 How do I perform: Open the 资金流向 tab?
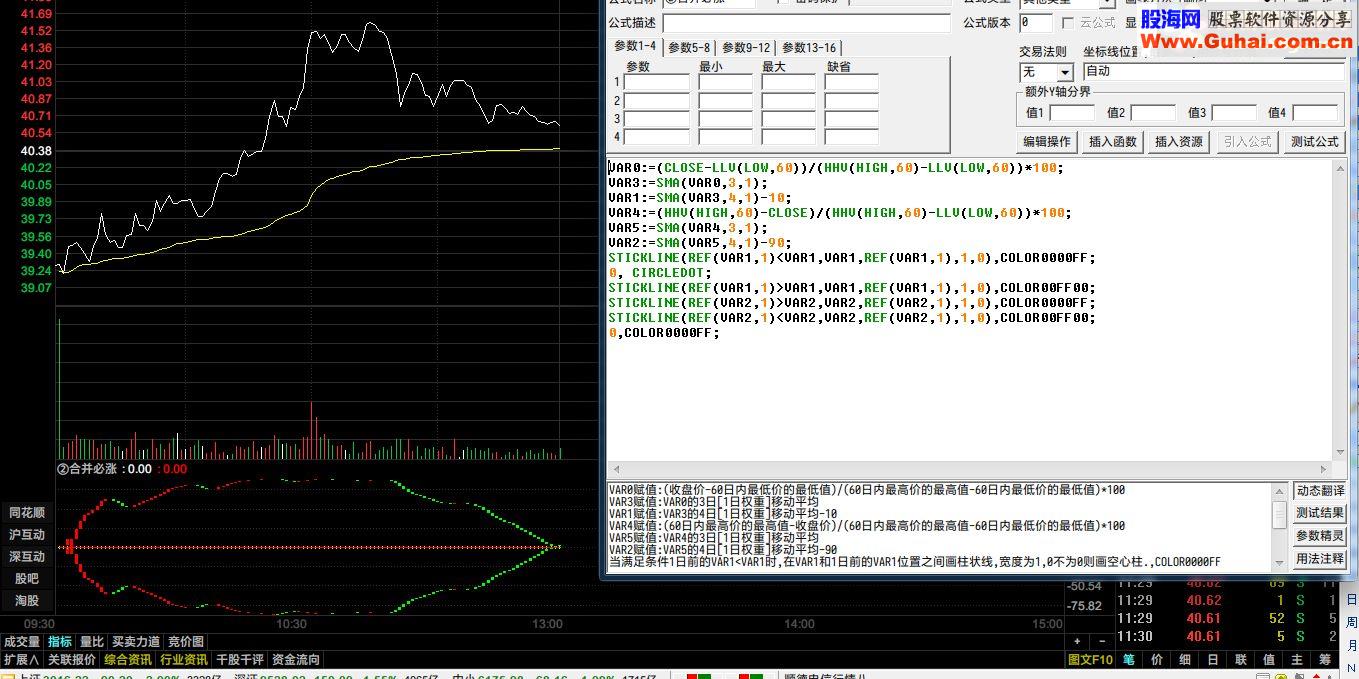296,660
